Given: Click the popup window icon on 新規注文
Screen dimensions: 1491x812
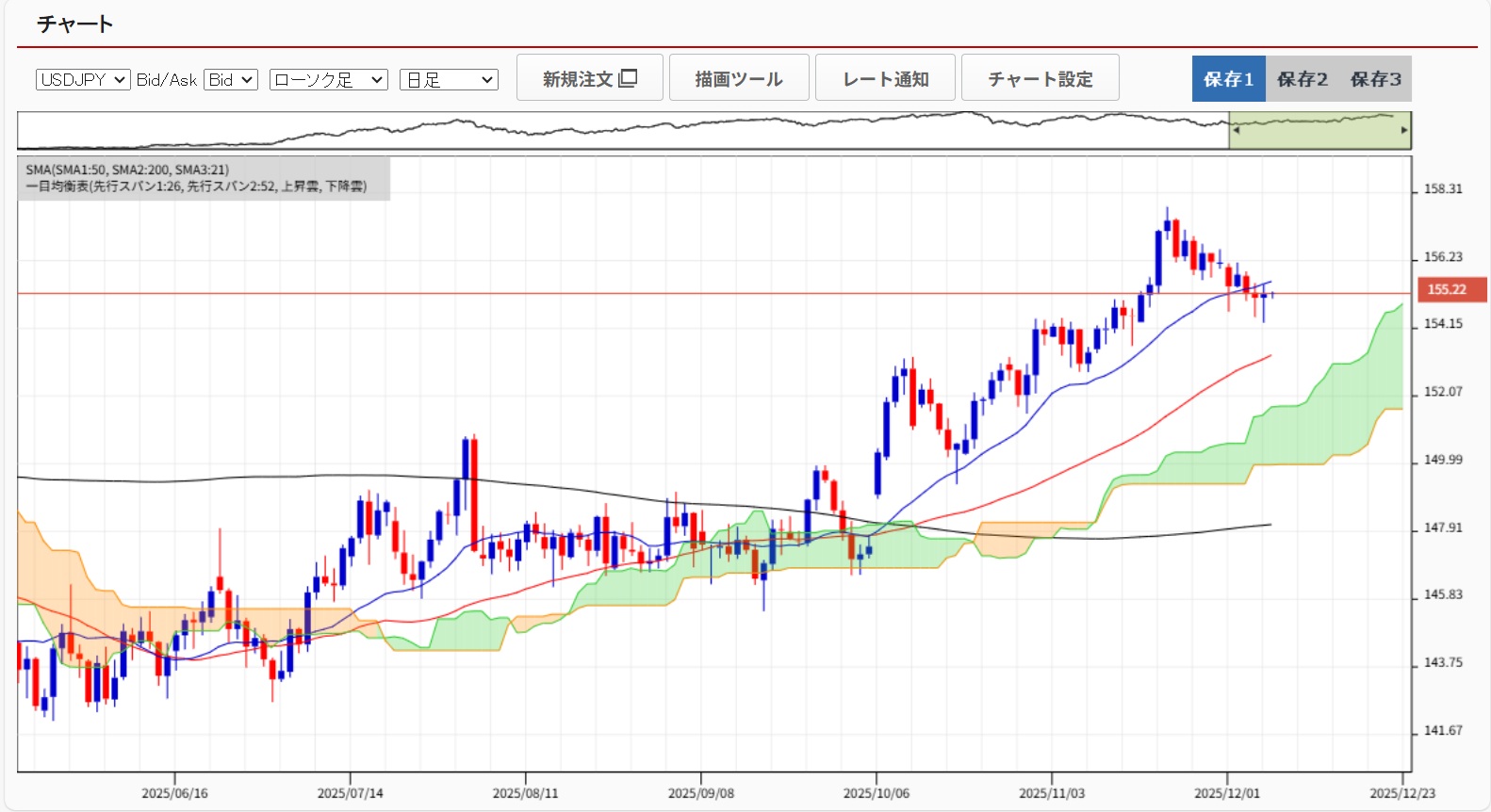Looking at the screenshot, I should 629,78.
